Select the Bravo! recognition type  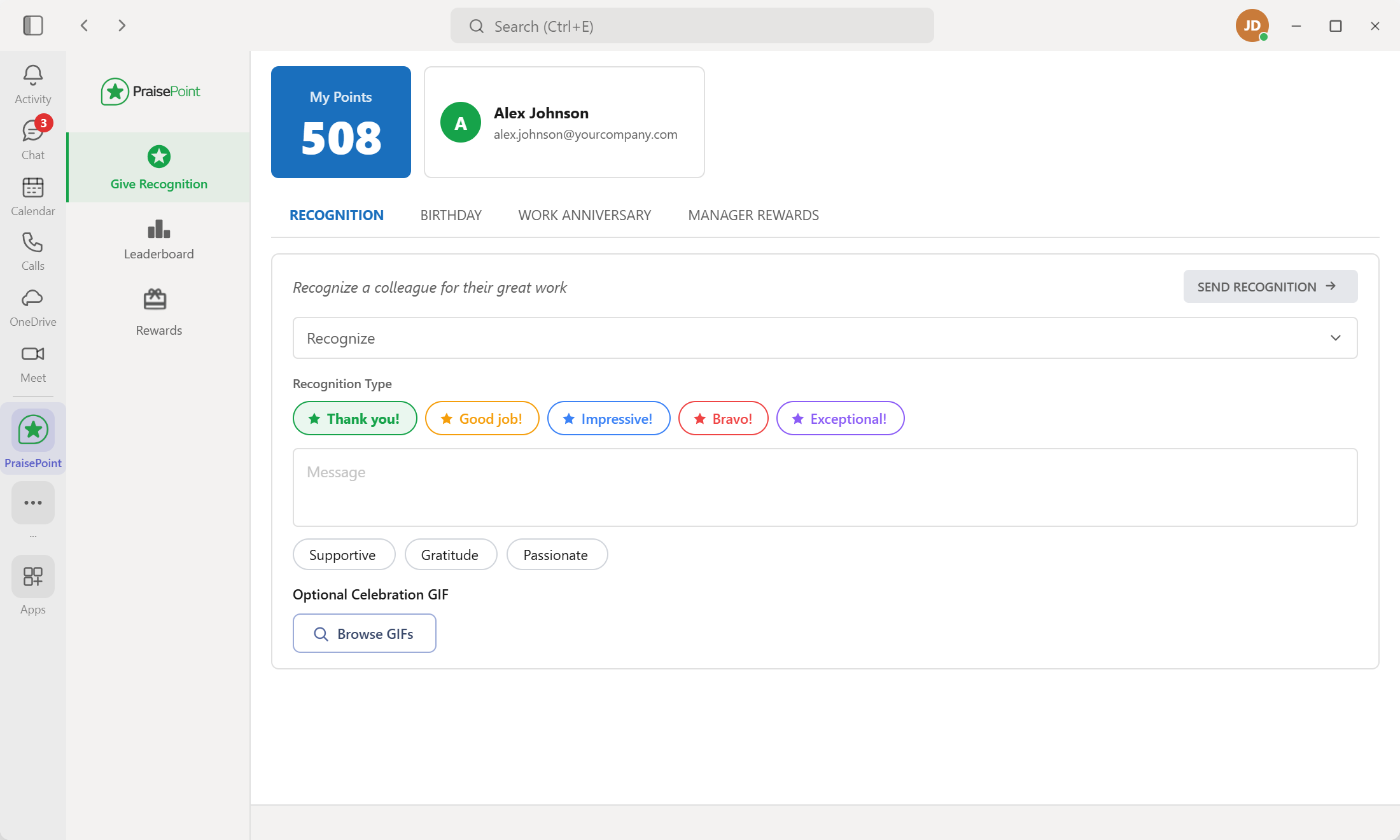point(724,418)
